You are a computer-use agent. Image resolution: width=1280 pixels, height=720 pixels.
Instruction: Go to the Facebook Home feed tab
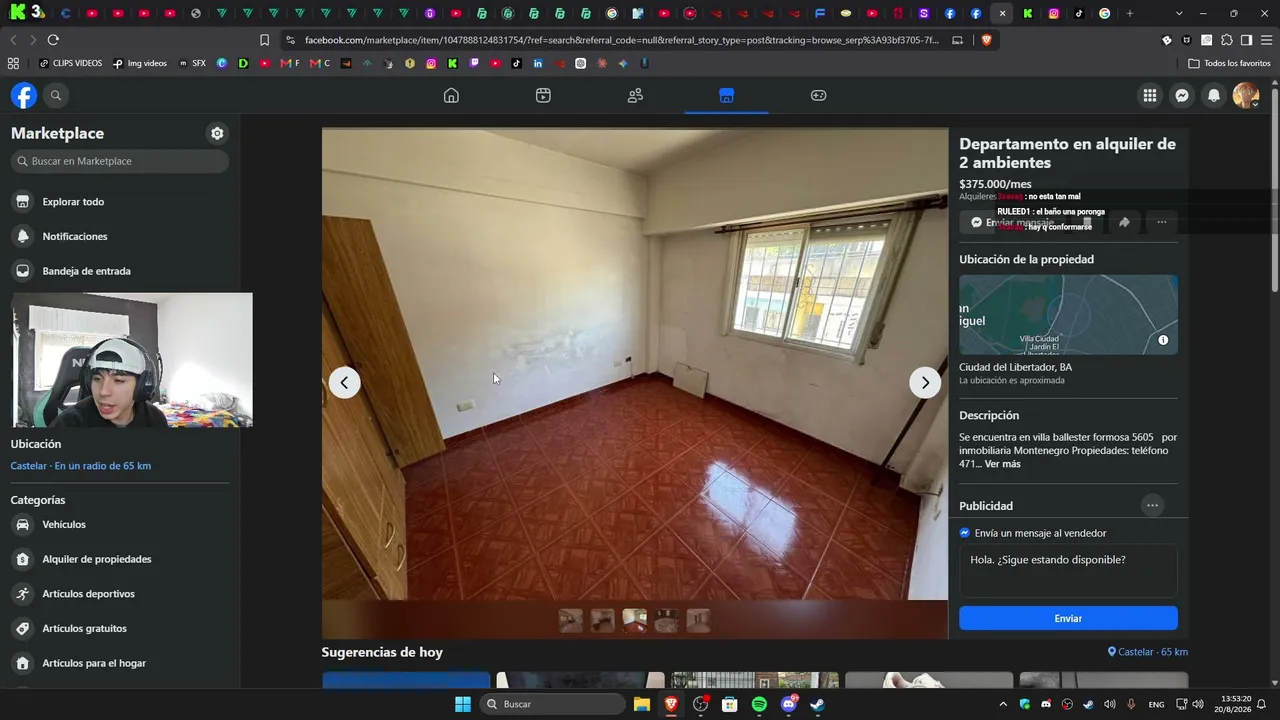(x=451, y=95)
